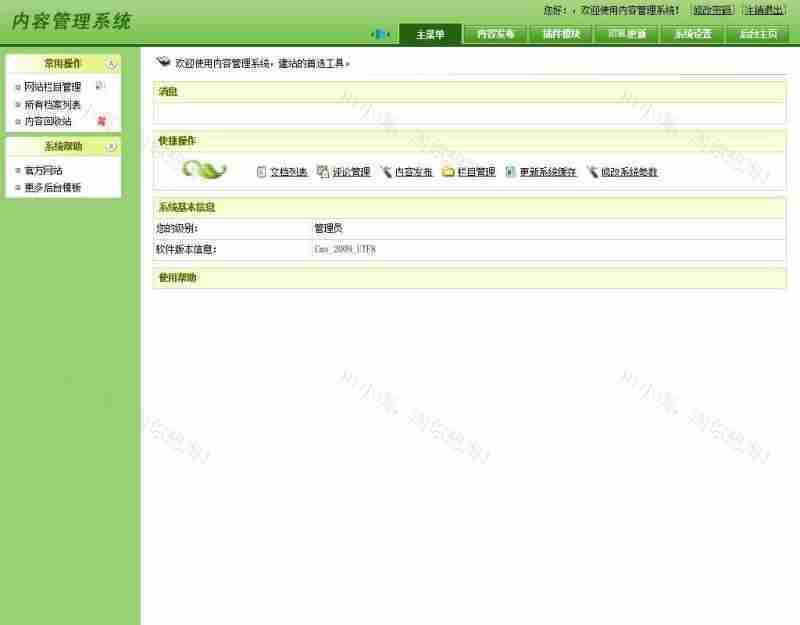Screen dimensions: 800x625
Task: Click the 栏目管理 folder icon
Action: [x=449, y=172]
